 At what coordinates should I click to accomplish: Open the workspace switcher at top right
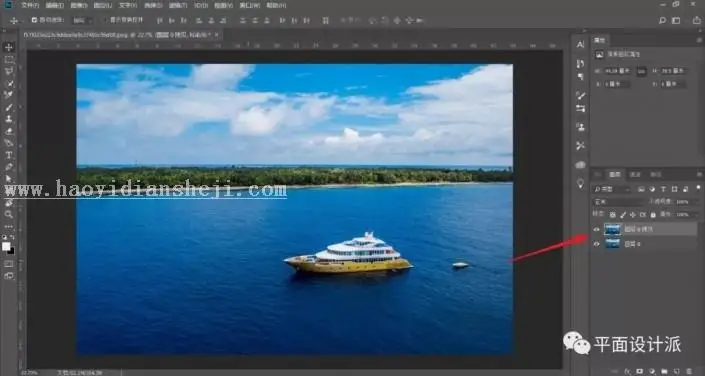(676, 20)
